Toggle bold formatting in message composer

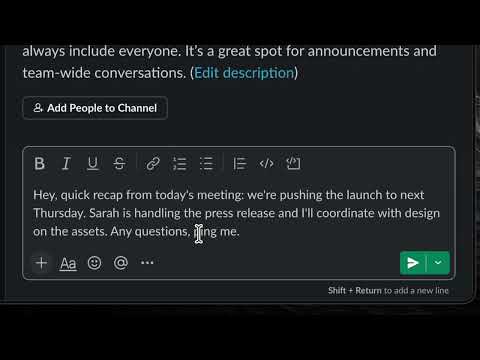click(x=40, y=164)
